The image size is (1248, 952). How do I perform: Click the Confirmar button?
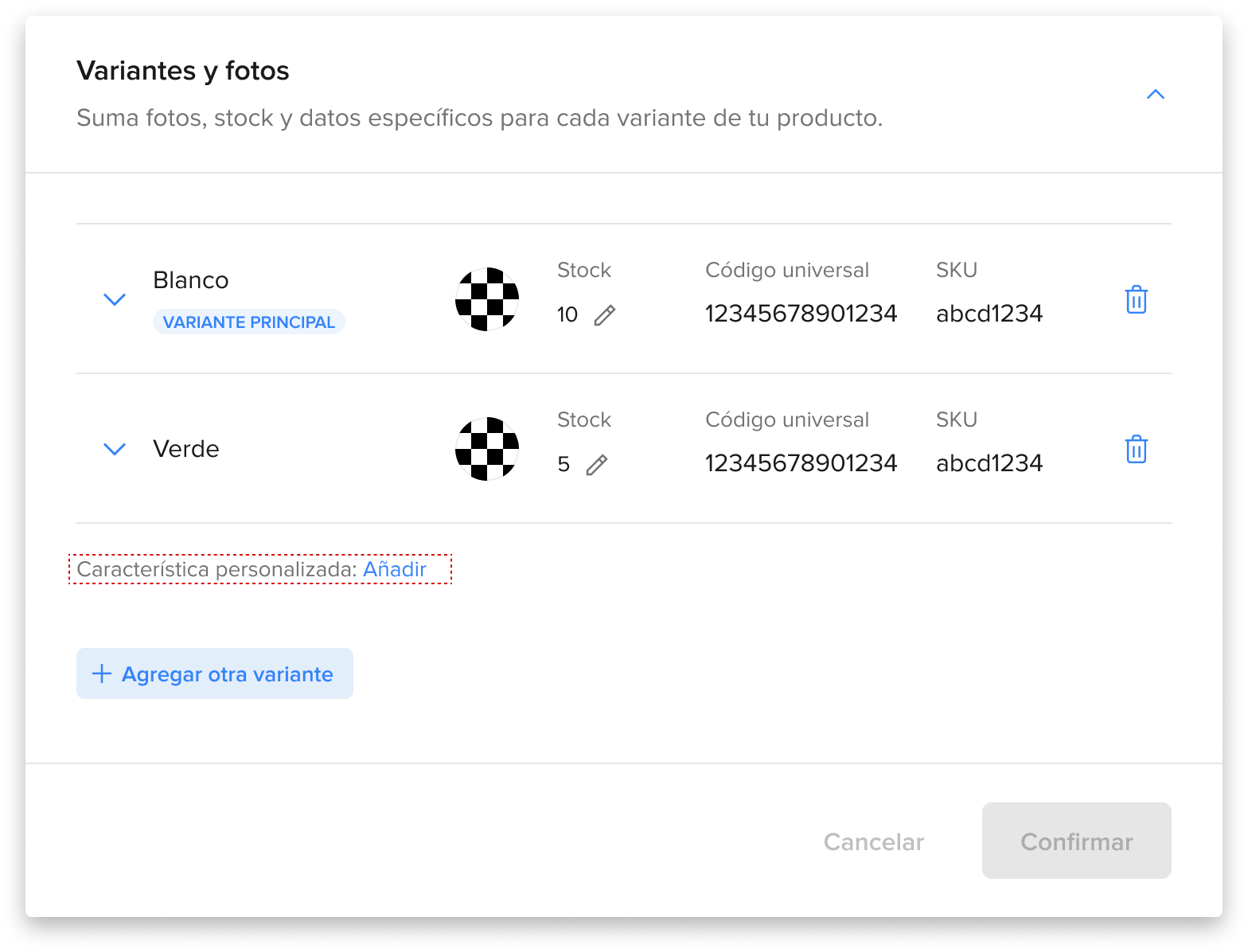[1077, 841]
